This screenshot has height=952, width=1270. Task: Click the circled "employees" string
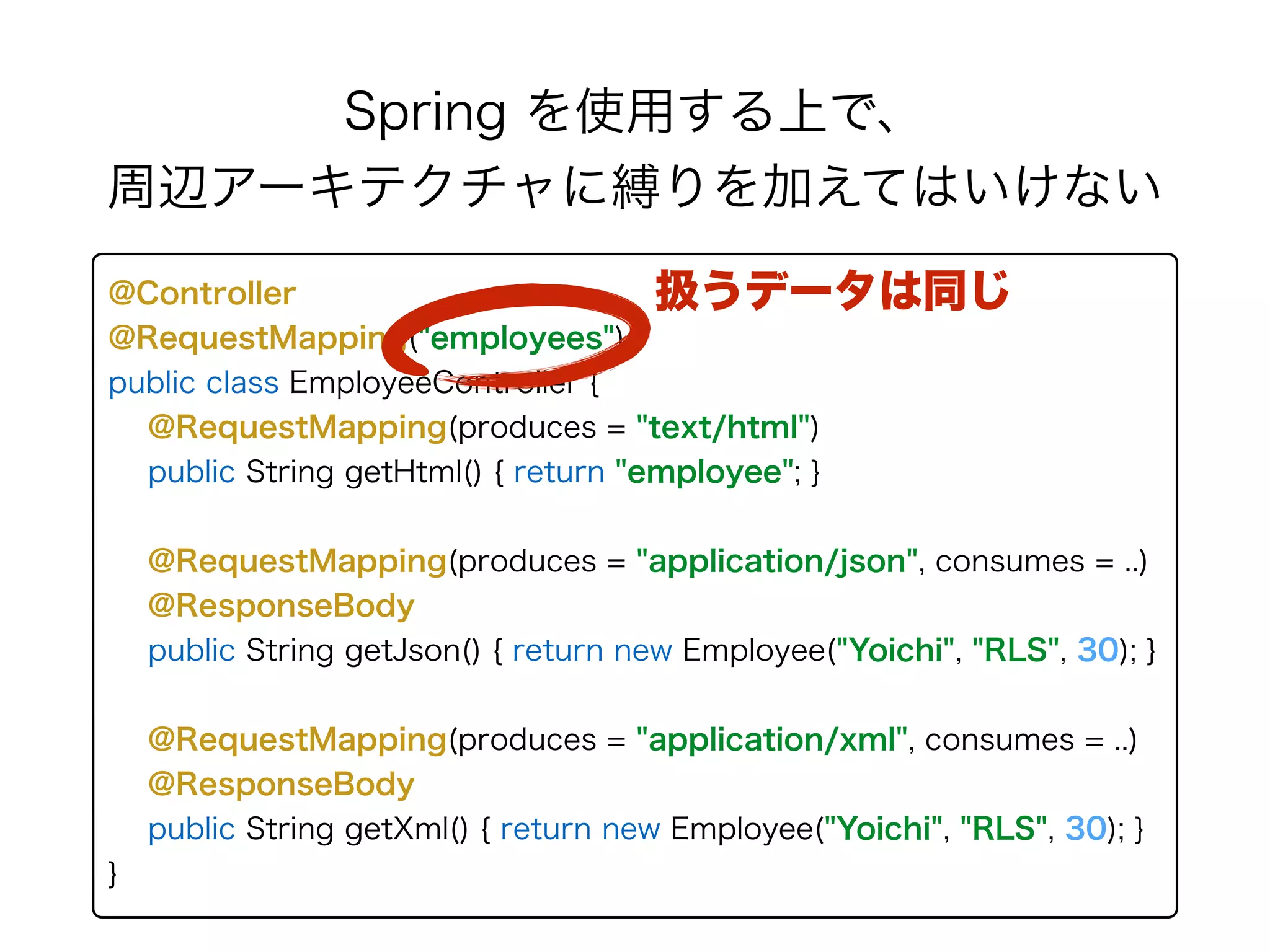[516, 338]
